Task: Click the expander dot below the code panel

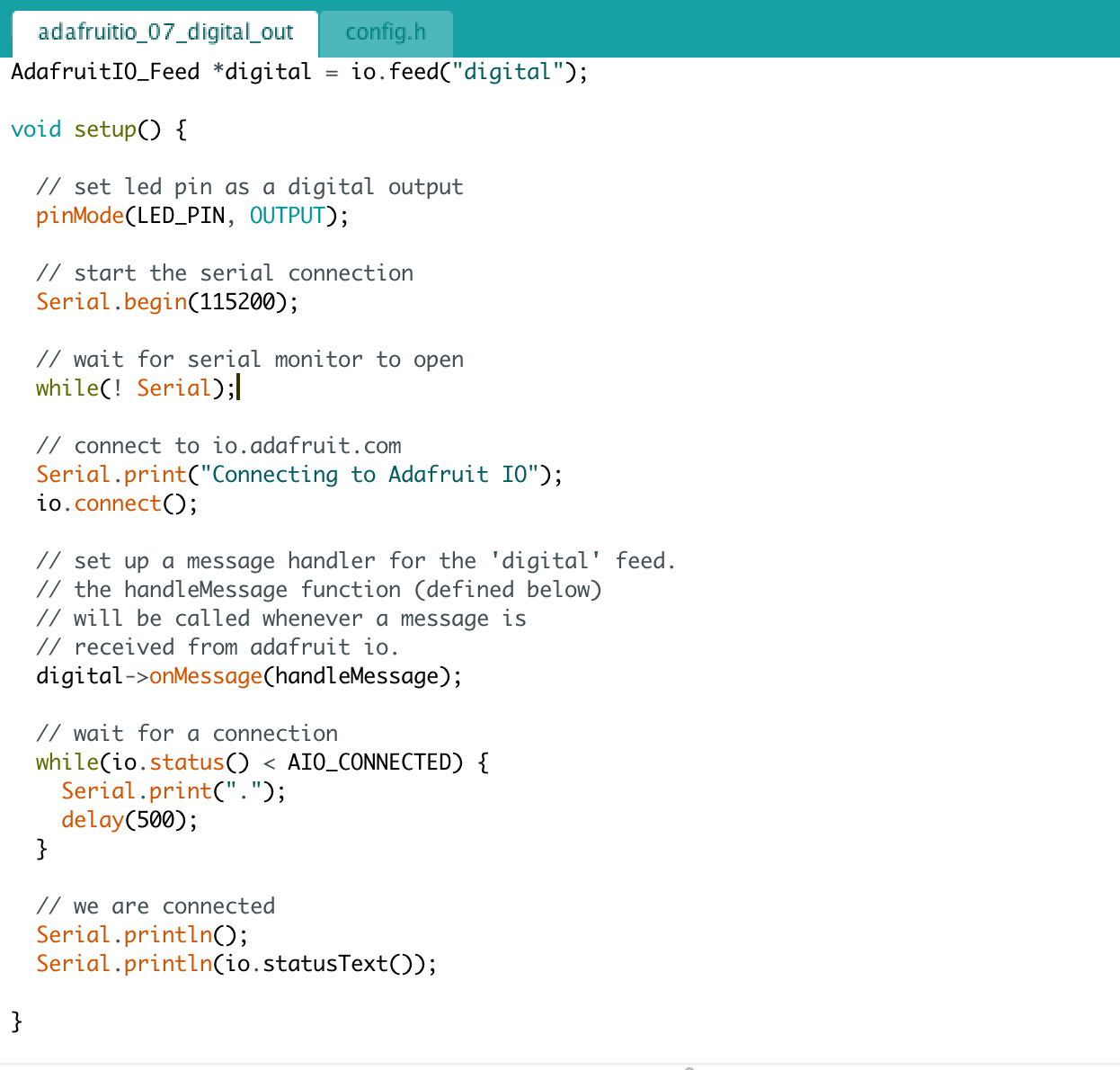Action: 689,1066
